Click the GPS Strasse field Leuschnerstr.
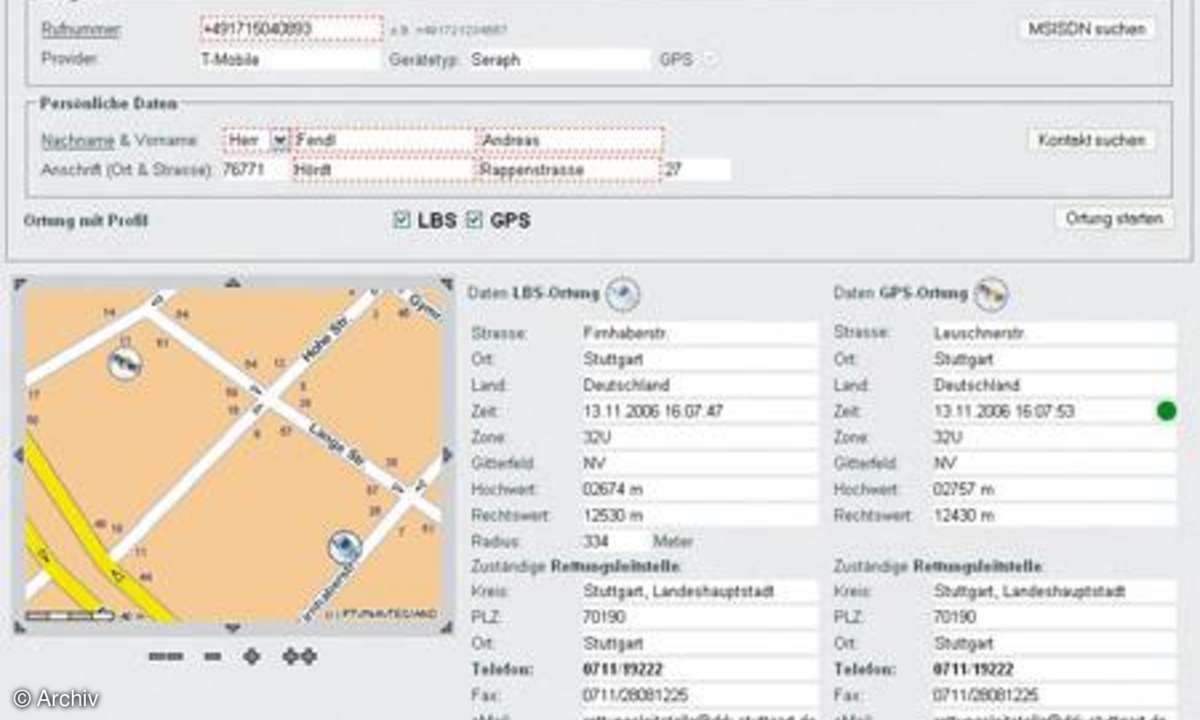The width and height of the screenshot is (1200, 720). 1054,332
